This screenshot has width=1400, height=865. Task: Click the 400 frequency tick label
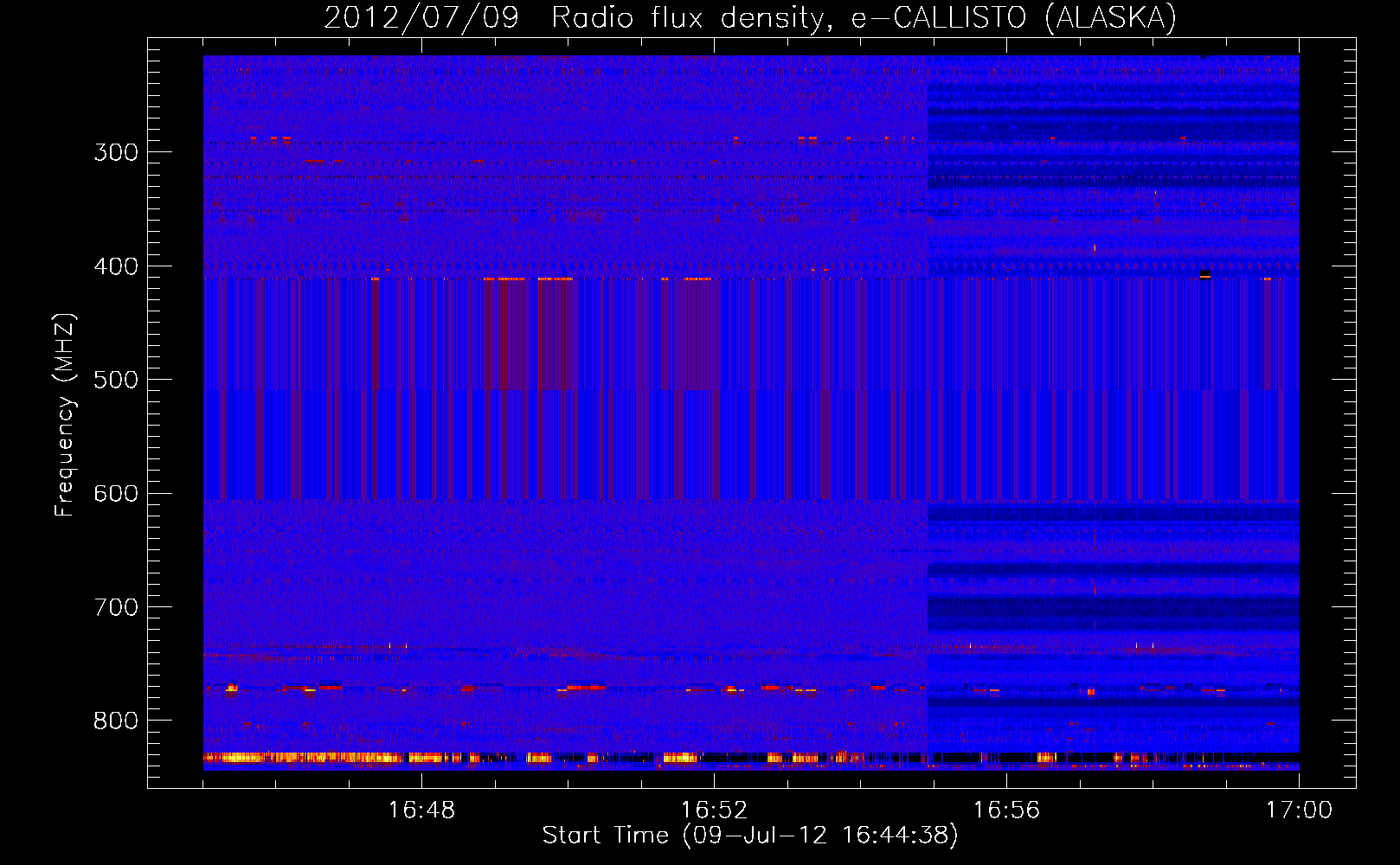(116, 266)
